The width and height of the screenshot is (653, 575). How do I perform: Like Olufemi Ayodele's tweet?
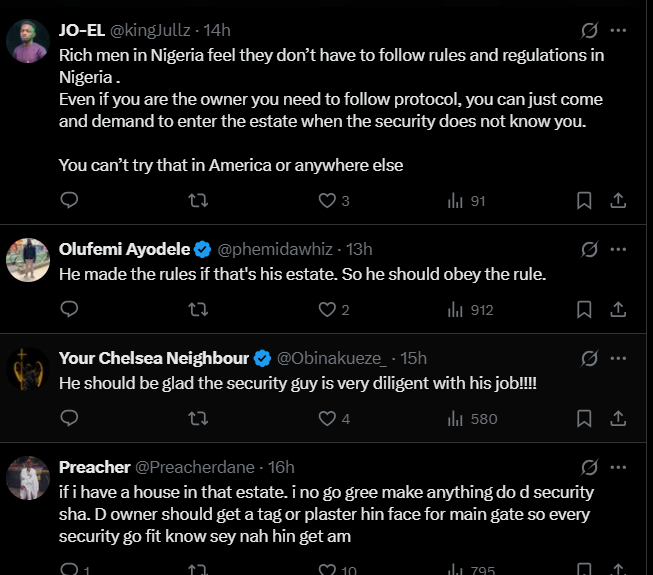point(326,310)
